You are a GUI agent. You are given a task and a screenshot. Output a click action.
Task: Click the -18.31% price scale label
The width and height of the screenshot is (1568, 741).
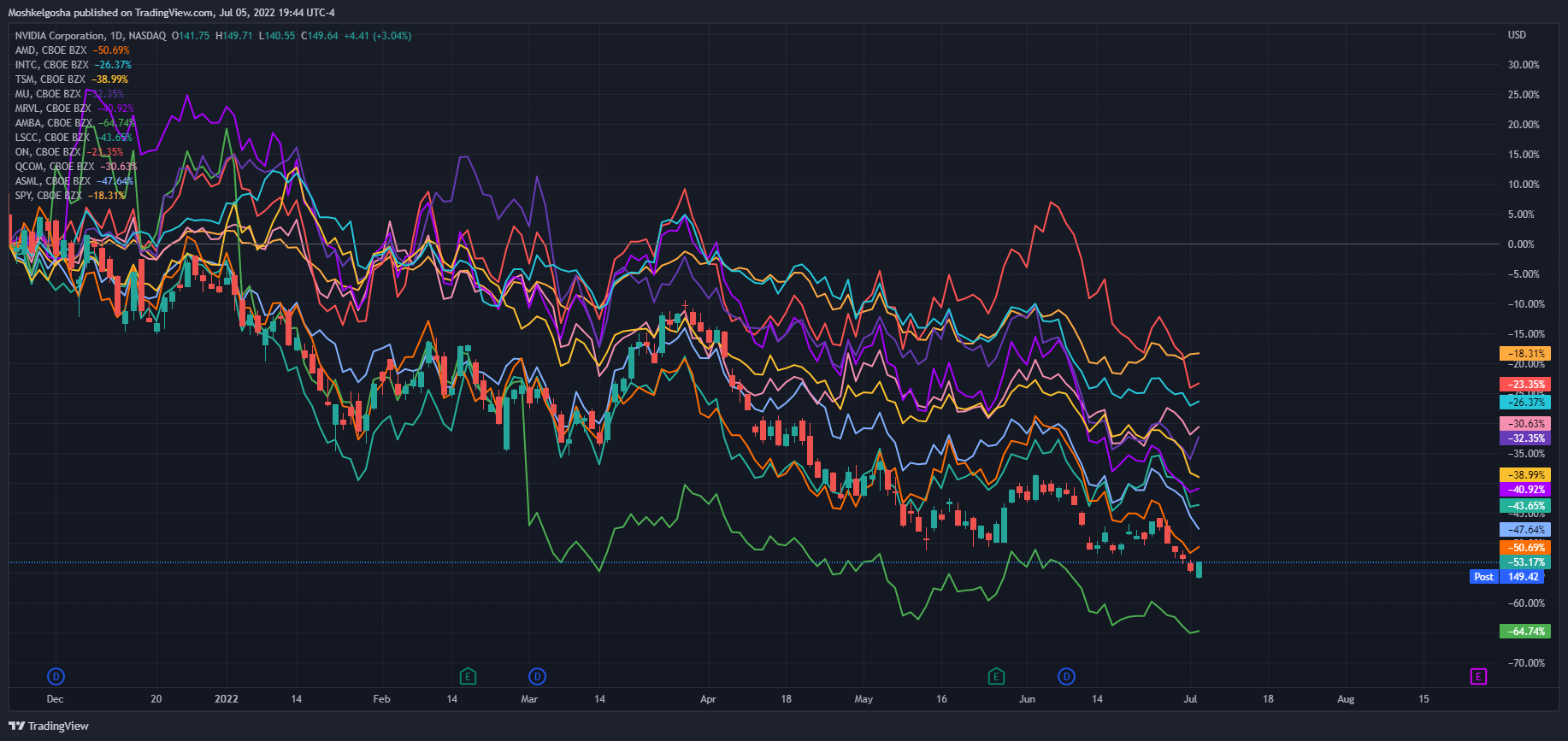tap(1525, 353)
